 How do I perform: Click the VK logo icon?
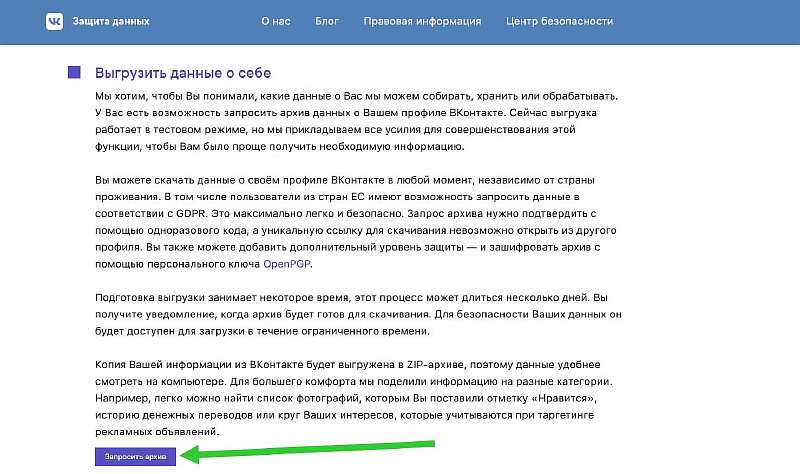point(54,21)
